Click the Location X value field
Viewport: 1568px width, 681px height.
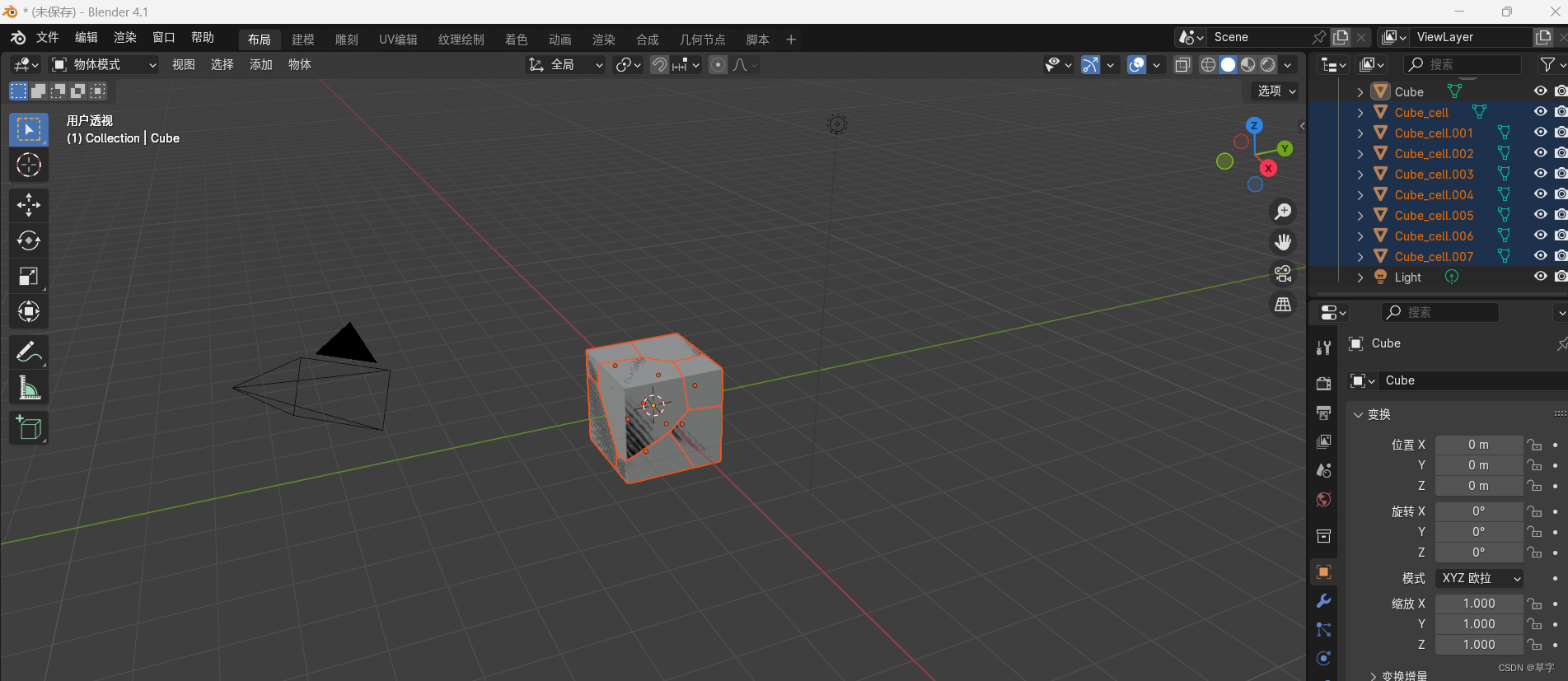[1479, 445]
